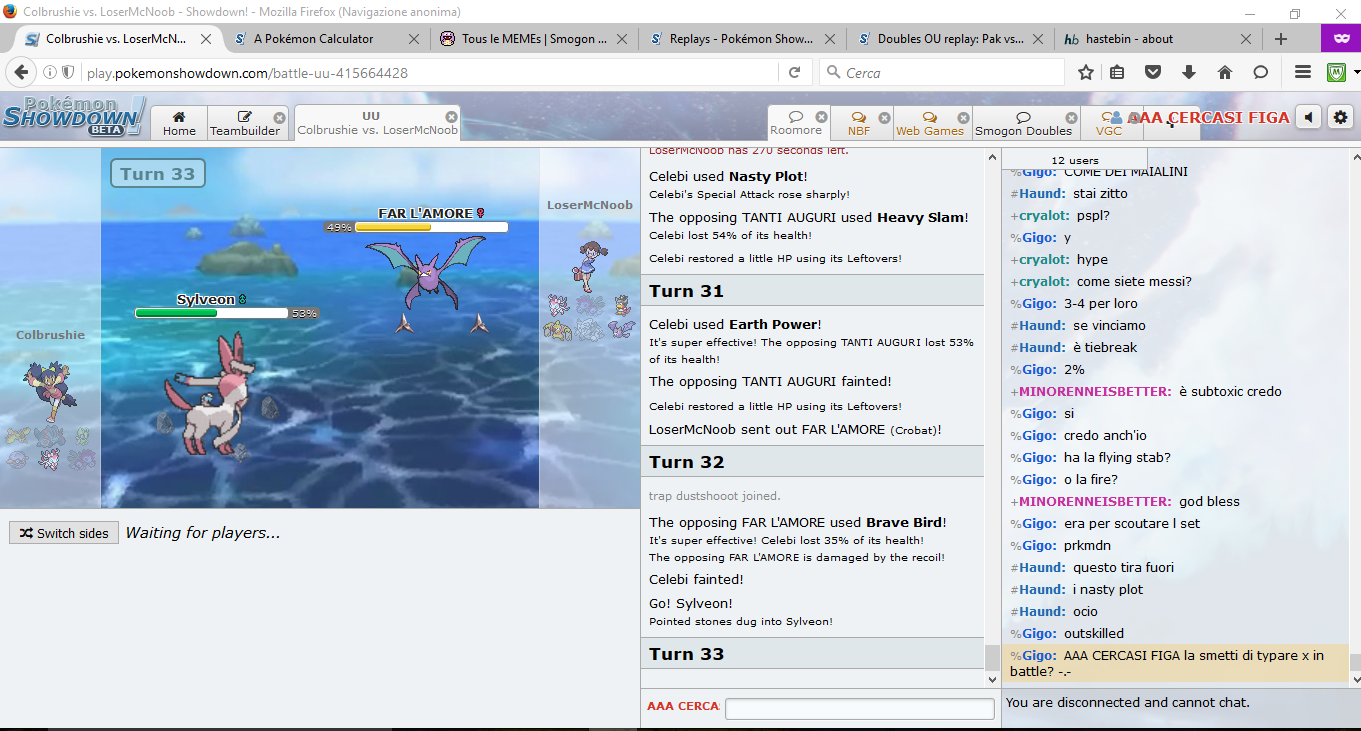Open the Smogon Doubles room tab
Screen dimensions: 1361x731
[x=1023, y=123]
